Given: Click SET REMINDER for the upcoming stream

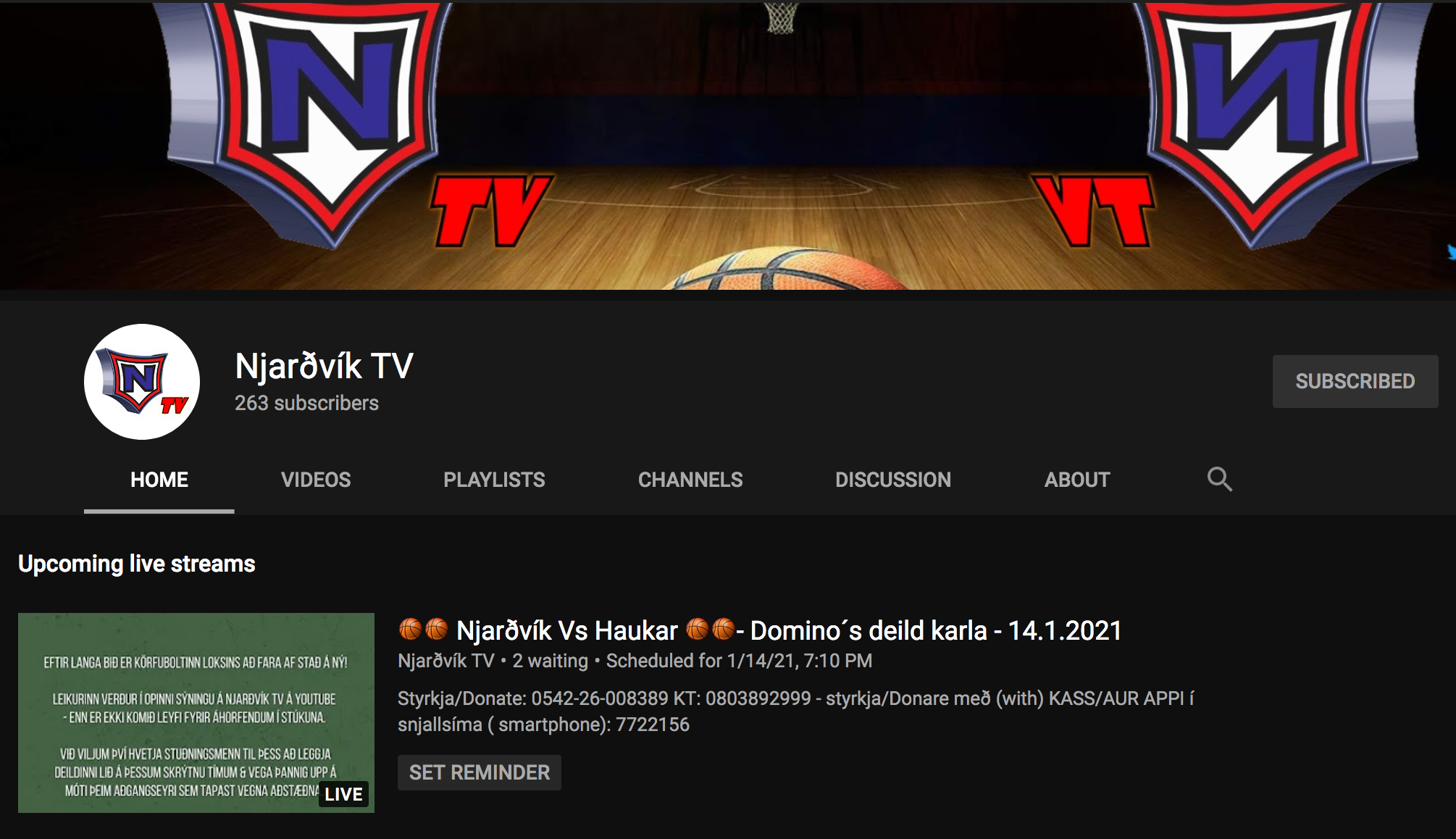Looking at the screenshot, I should [x=480, y=772].
